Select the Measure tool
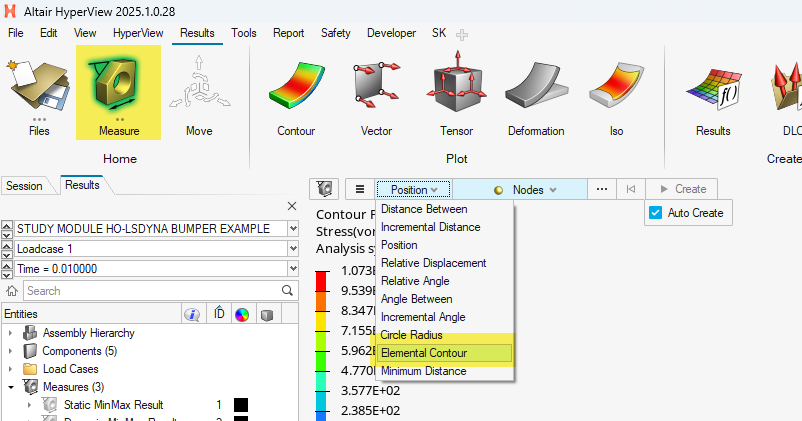The width and height of the screenshot is (802, 421). pos(119,93)
